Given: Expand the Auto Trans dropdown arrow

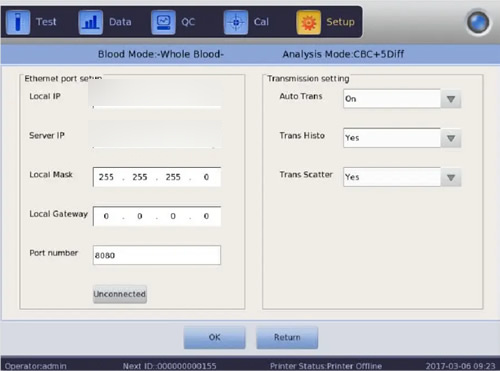Looking at the screenshot, I should [451, 99].
